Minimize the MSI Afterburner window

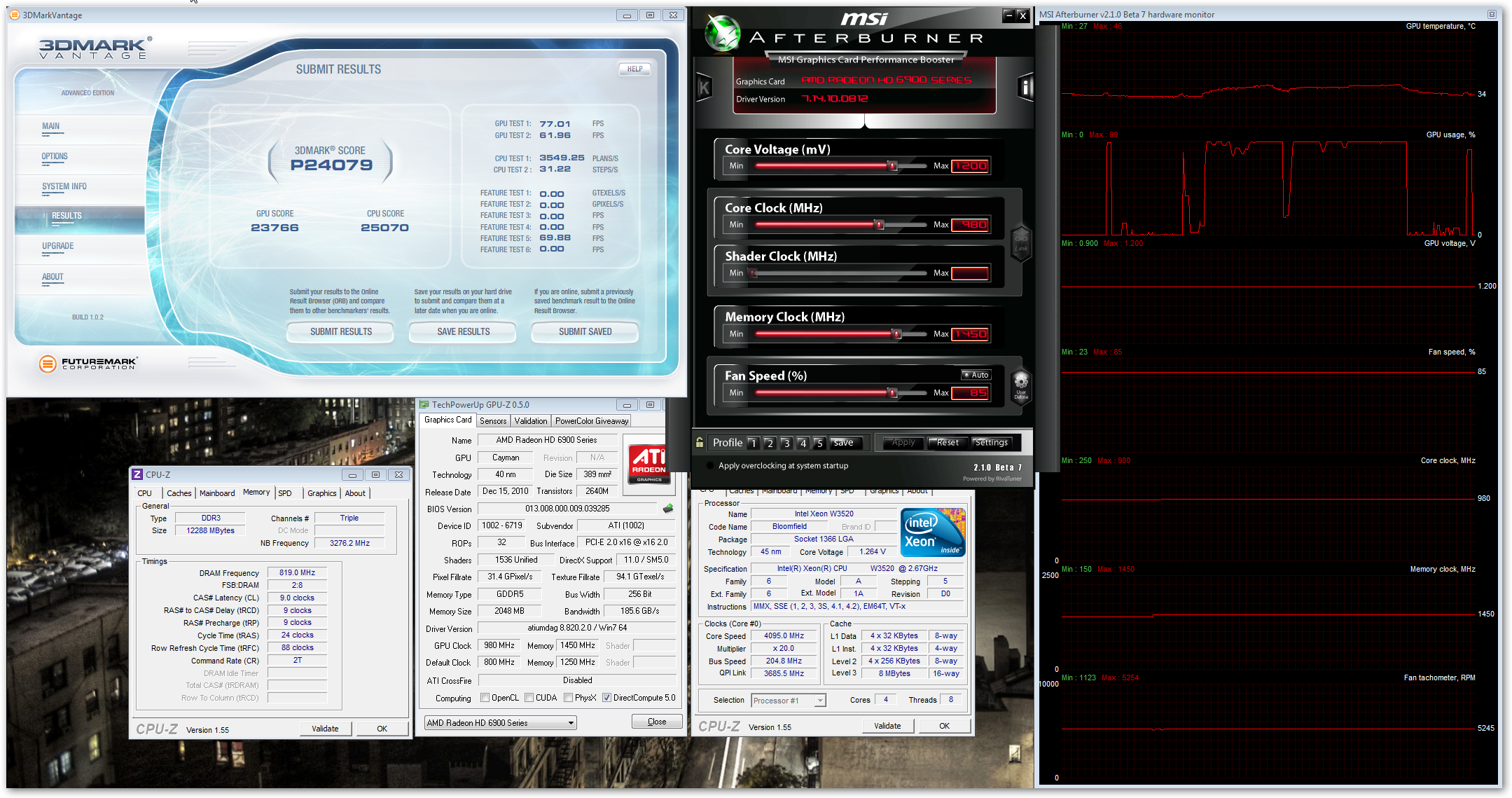1008,15
